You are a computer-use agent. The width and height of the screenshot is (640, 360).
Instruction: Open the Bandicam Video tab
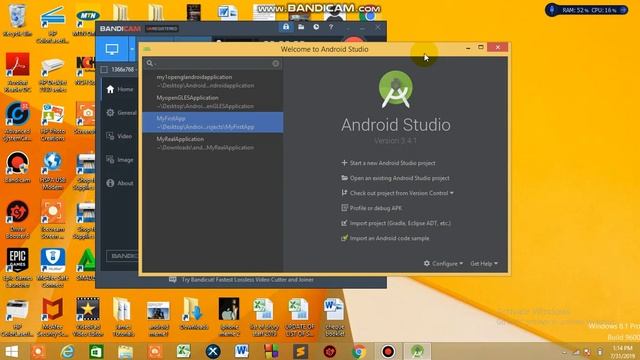coord(120,136)
